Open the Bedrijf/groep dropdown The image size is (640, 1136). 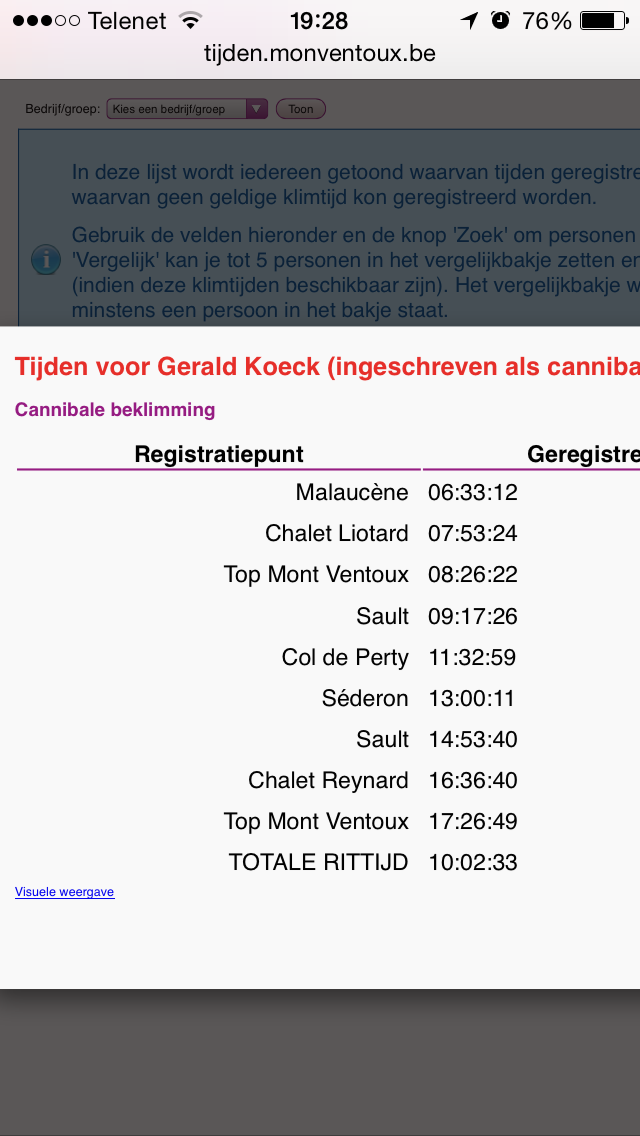[187, 109]
